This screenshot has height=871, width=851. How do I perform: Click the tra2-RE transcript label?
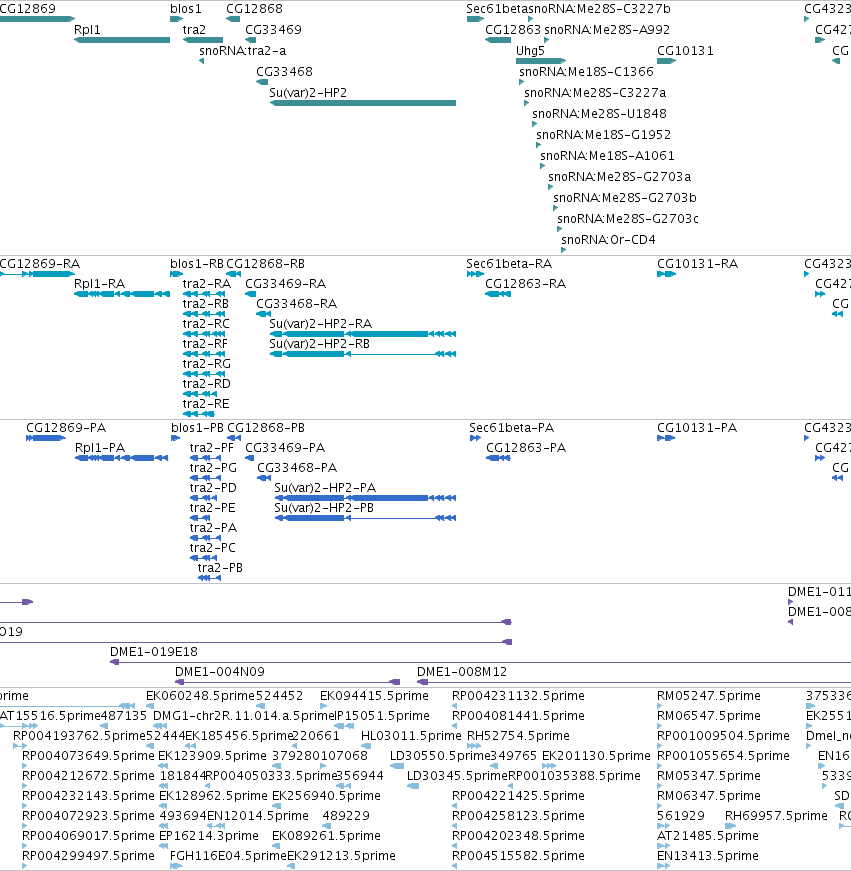[206, 404]
